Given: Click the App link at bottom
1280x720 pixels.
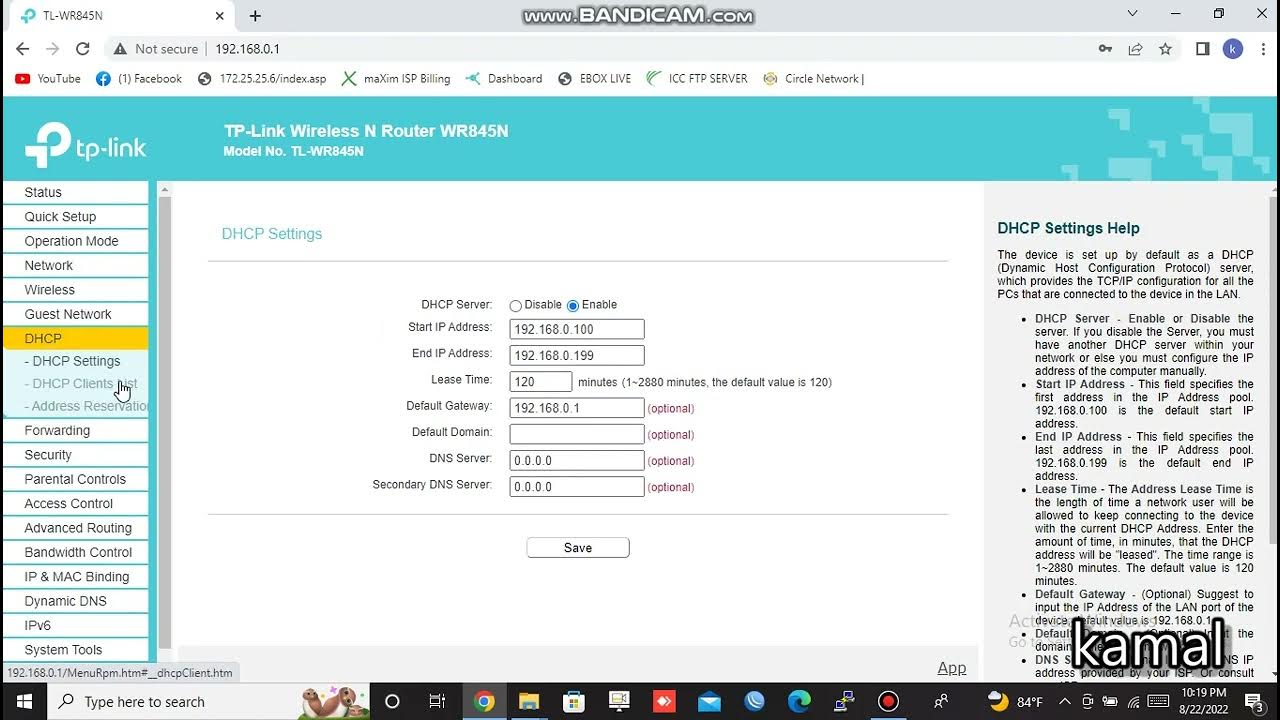Looking at the screenshot, I should 952,668.
